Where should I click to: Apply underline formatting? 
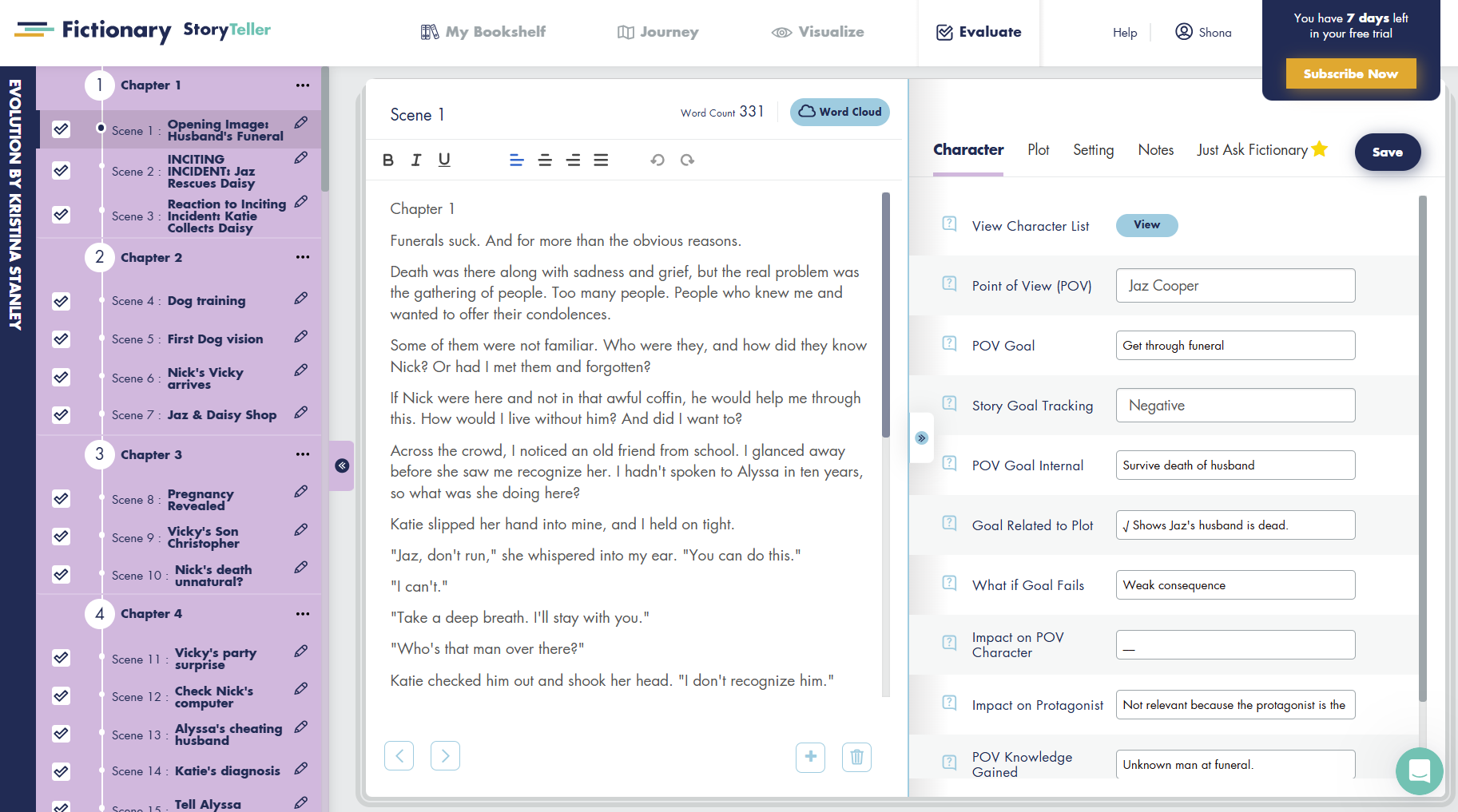coord(444,160)
